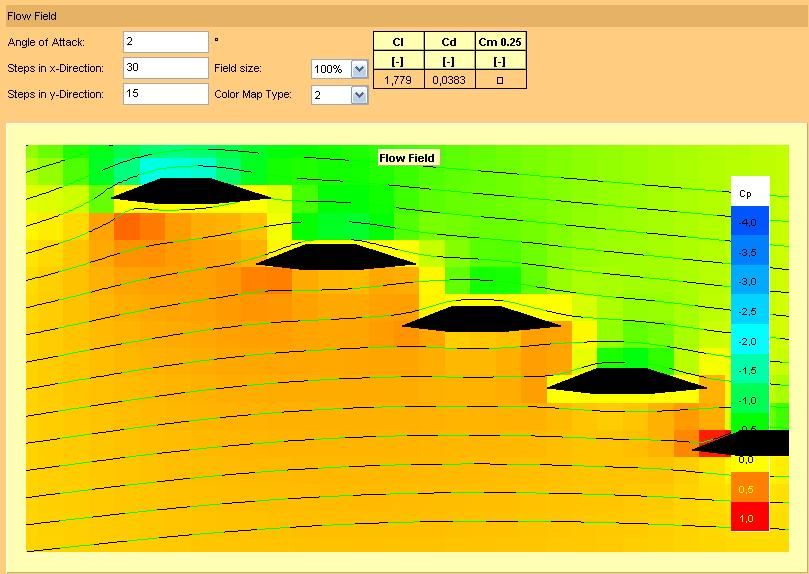809x574 pixels.
Task: Click the Angle of Attack label
Action: (x=46, y=42)
